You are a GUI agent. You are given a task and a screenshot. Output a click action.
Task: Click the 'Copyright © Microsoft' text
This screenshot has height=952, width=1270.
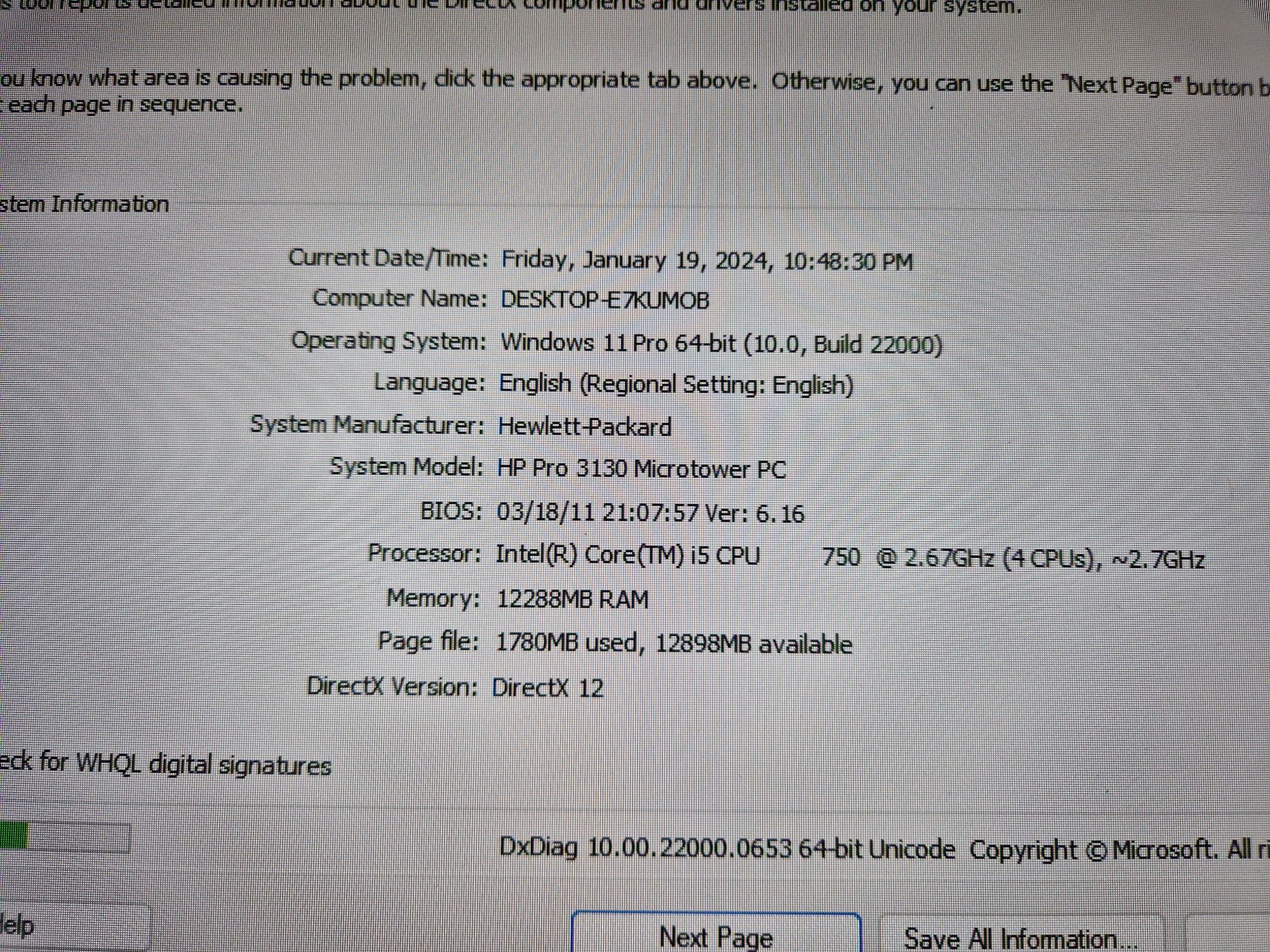(1093, 850)
